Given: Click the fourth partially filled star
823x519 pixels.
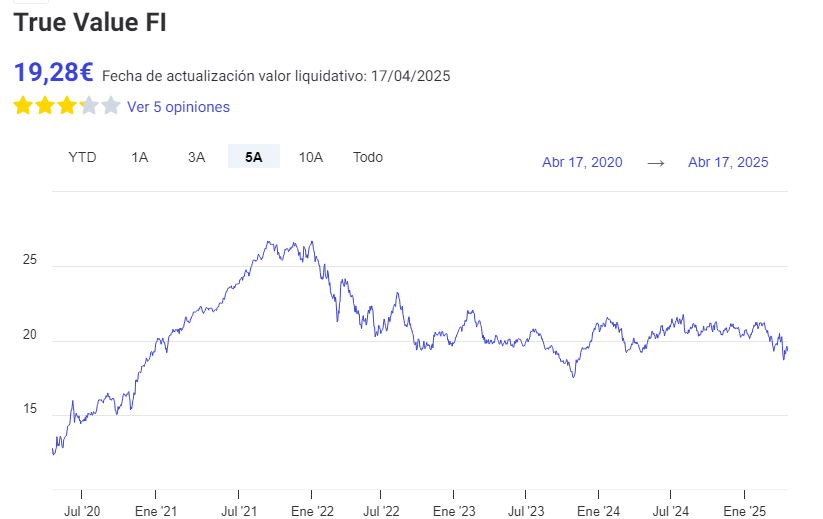Looking at the screenshot, I should [x=89, y=106].
